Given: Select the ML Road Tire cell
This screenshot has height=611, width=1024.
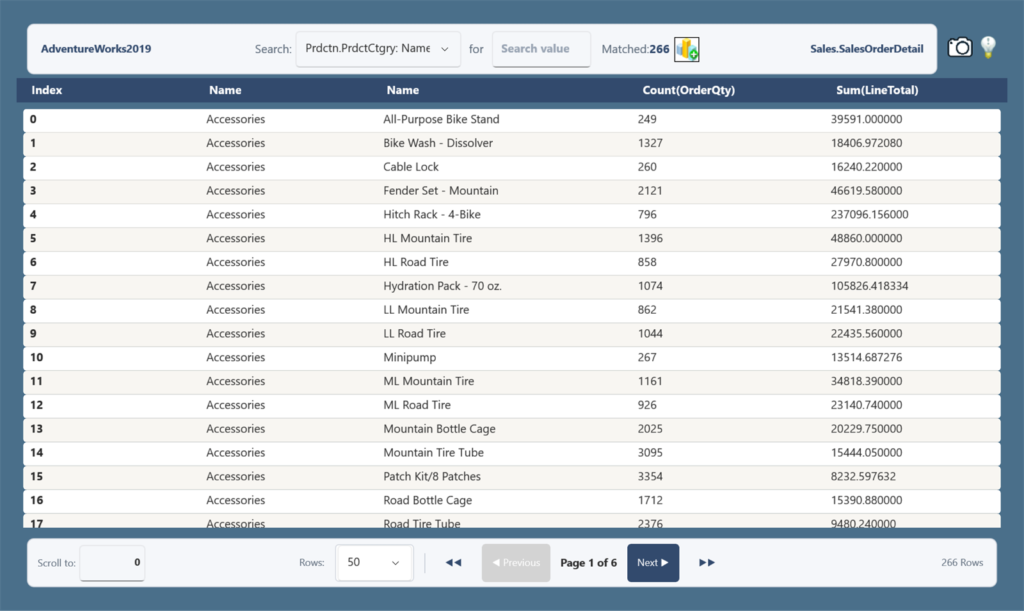Looking at the screenshot, I should (417, 405).
